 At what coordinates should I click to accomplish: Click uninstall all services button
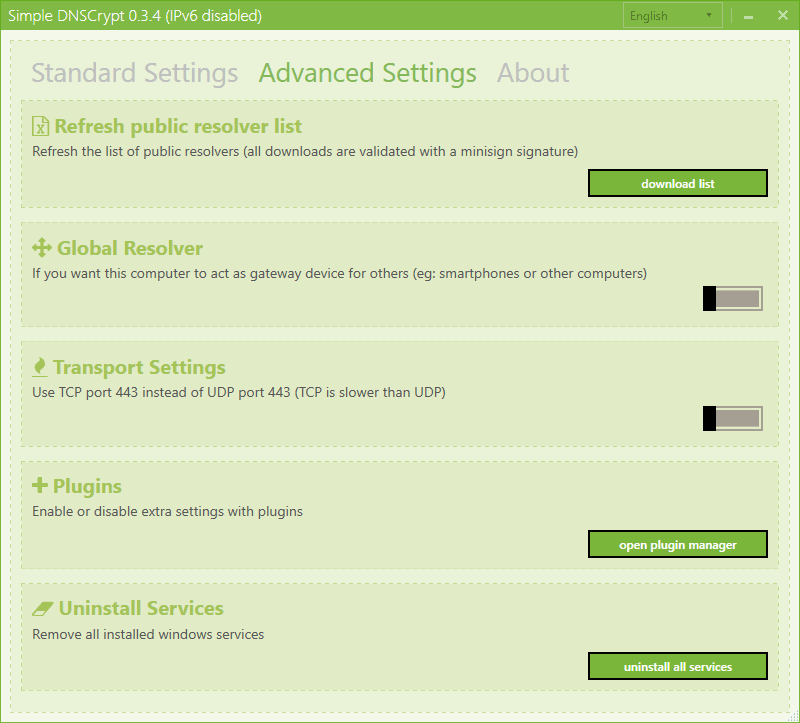678,666
